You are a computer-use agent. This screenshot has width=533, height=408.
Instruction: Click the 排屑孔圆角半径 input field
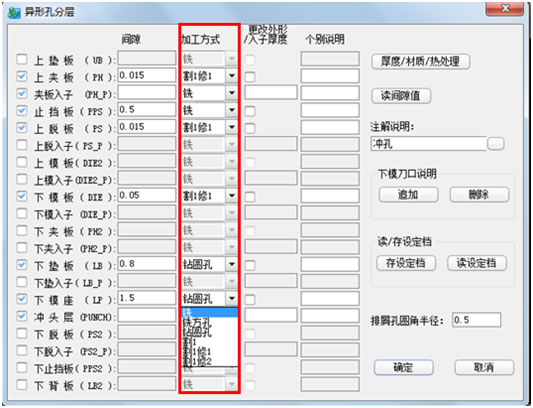[476, 320]
